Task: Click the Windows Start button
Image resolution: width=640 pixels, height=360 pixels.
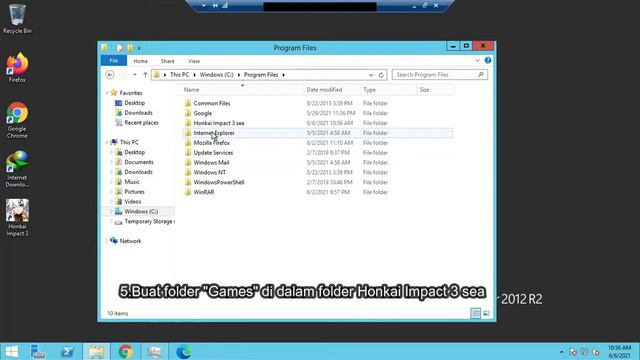Action: click(x=11, y=351)
